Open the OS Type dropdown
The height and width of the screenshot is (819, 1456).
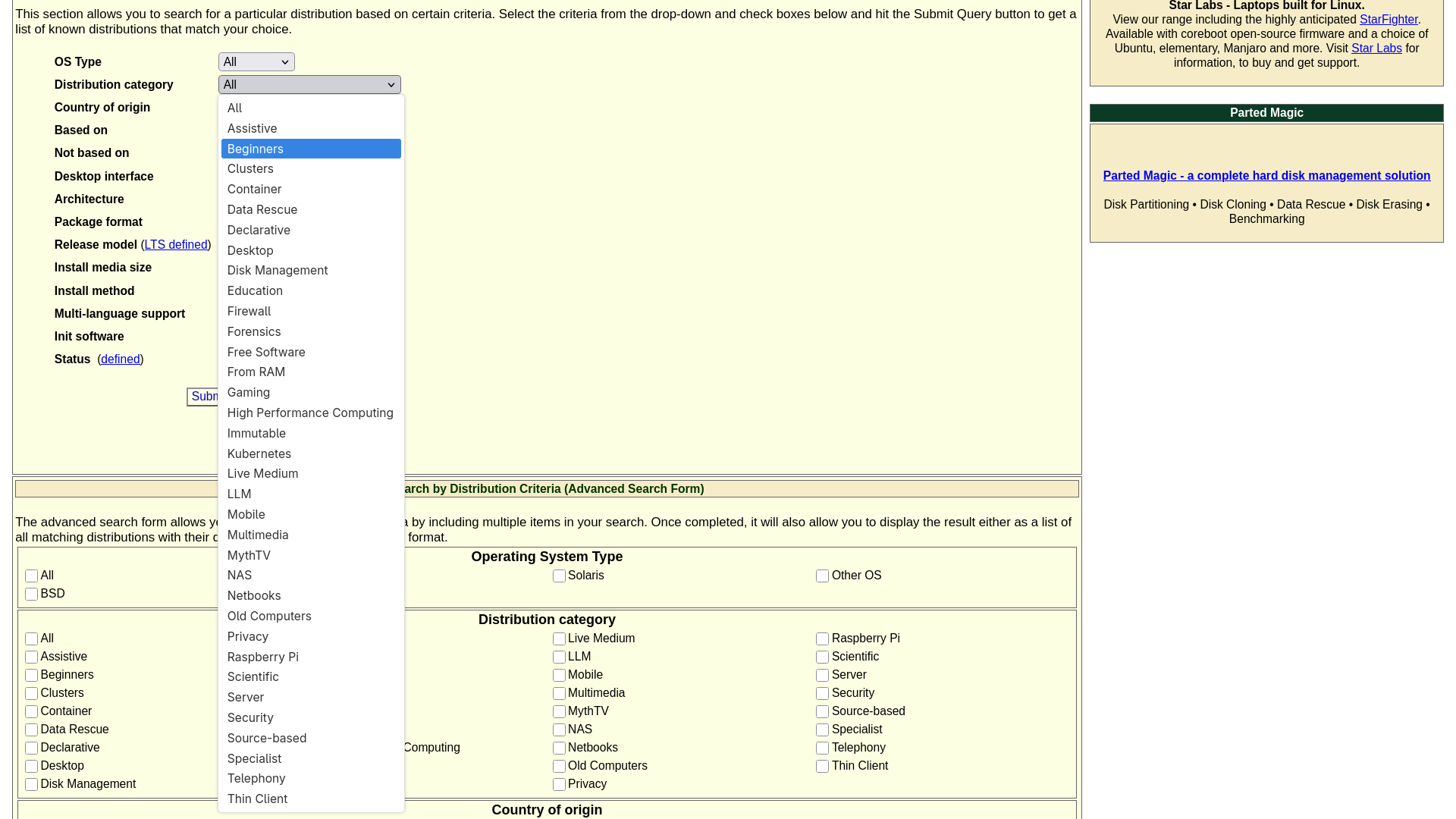tap(256, 61)
